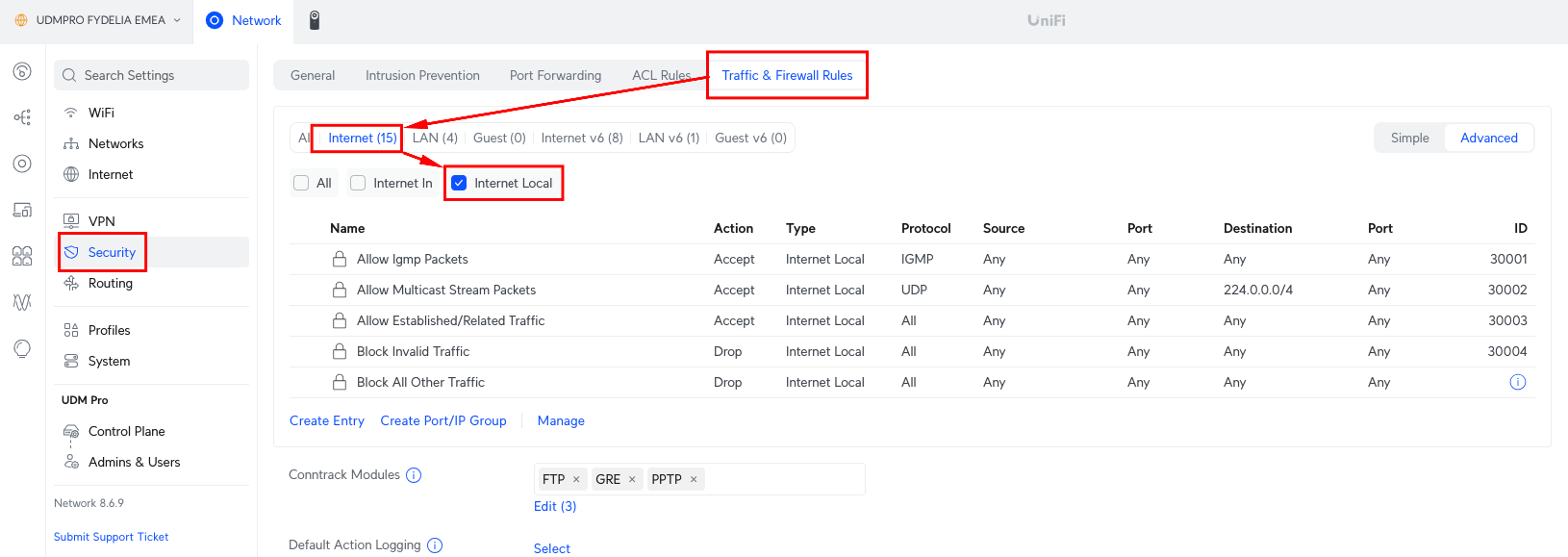Click the Create Entry link

coord(327,420)
